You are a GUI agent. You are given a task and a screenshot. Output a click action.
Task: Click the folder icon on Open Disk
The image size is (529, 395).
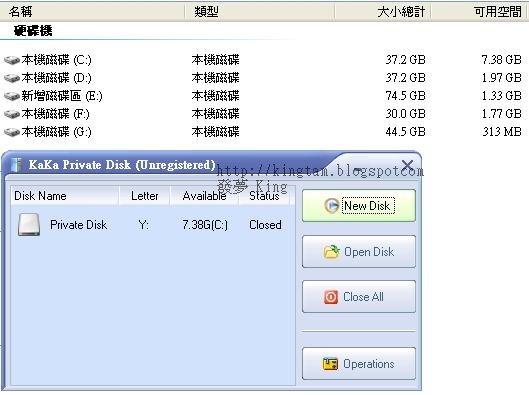pos(331,252)
